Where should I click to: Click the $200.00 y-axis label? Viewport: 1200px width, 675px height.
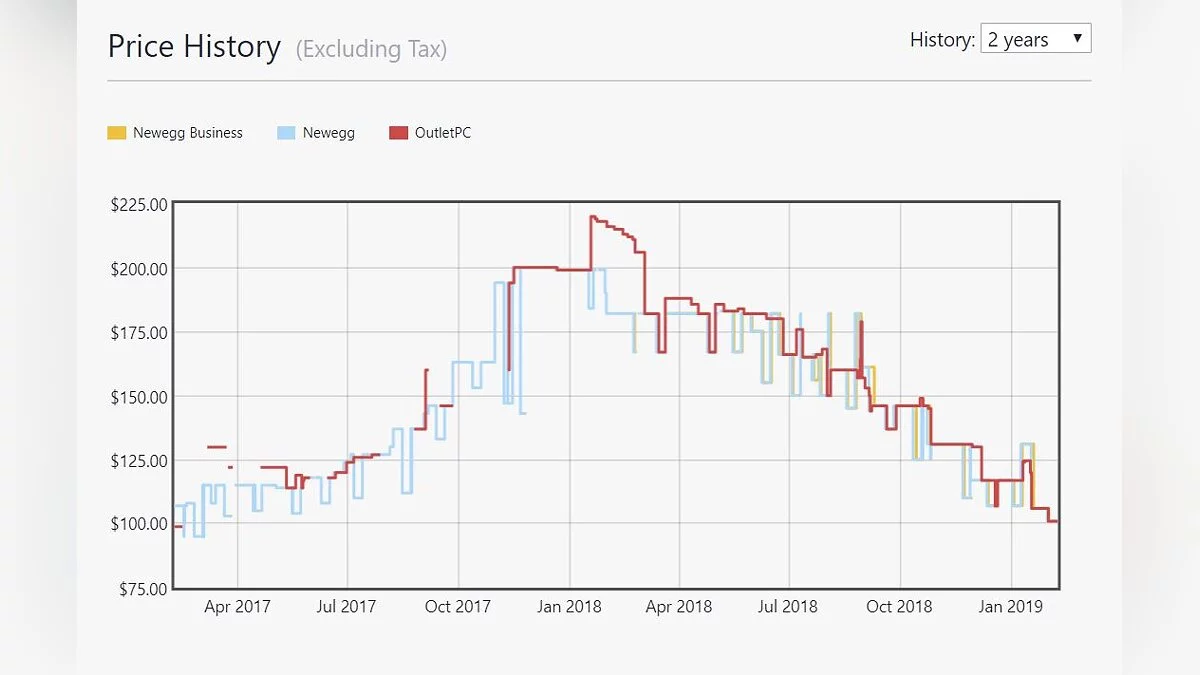pyautogui.click(x=138, y=268)
